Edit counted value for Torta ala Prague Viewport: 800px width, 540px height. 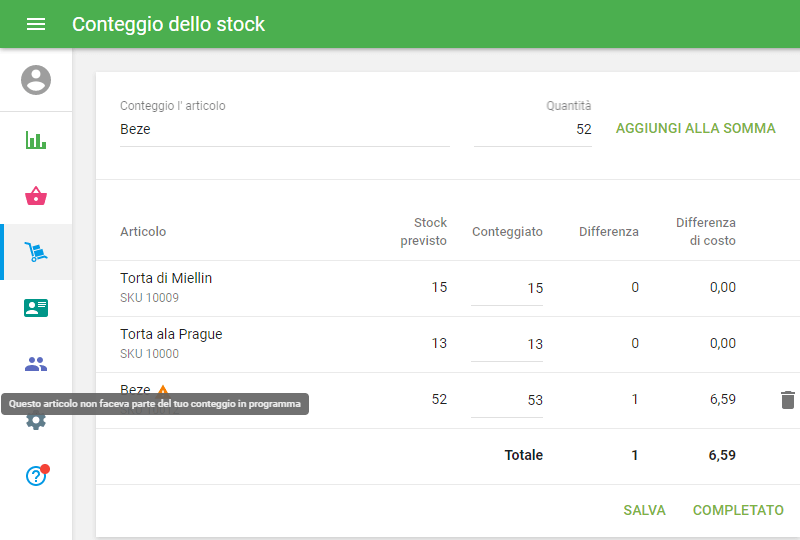[x=508, y=344]
